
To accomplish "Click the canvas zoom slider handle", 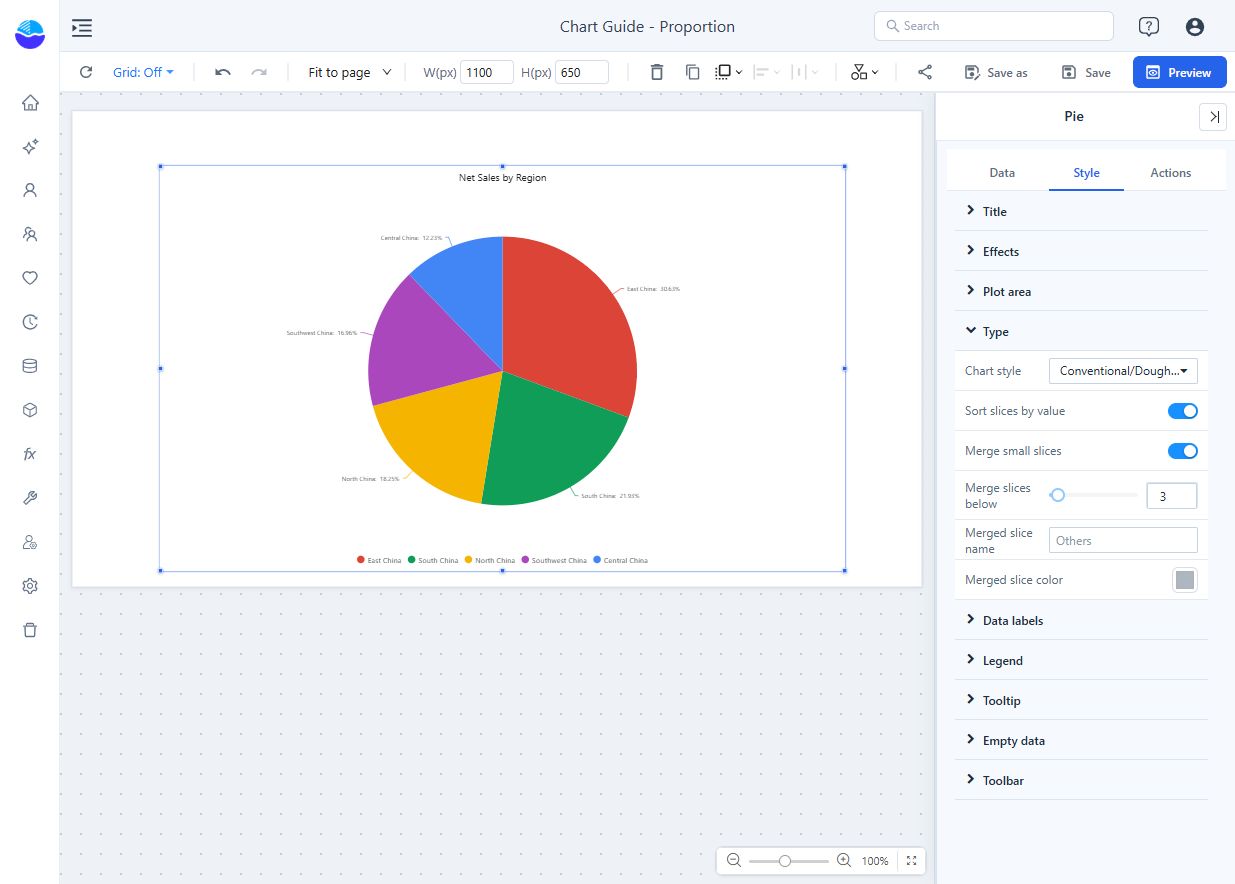I will (x=785, y=861).
